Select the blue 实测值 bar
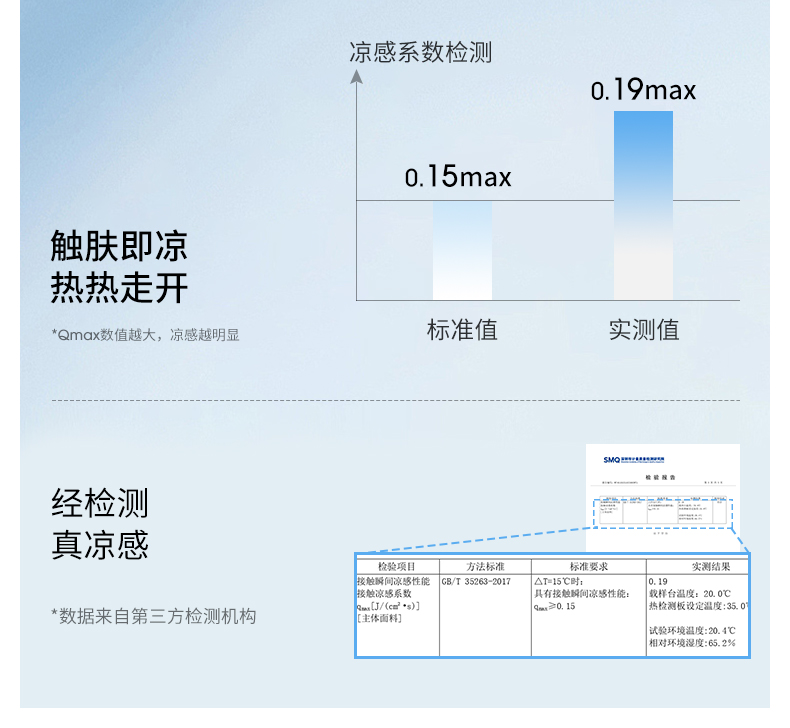The width and height of the screenshot is (790, 728). 643,205
